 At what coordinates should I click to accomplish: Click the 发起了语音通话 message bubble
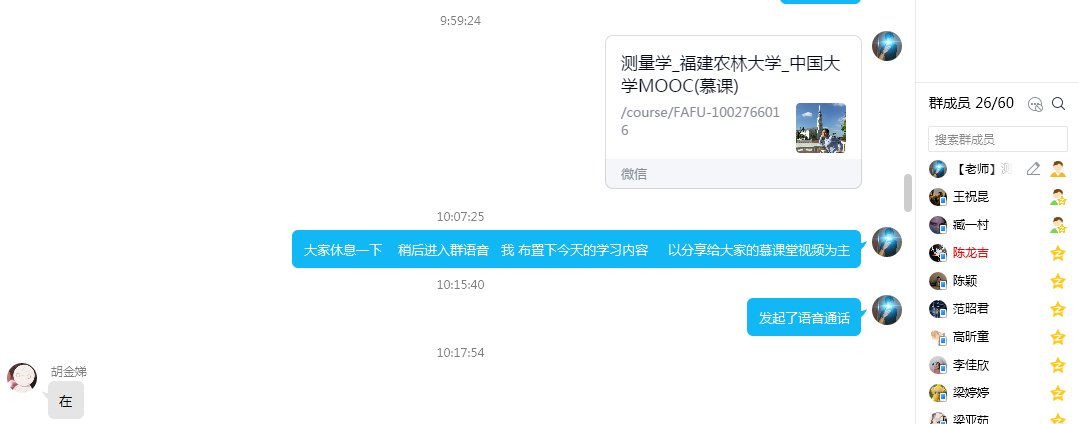(x=804, y=317)
